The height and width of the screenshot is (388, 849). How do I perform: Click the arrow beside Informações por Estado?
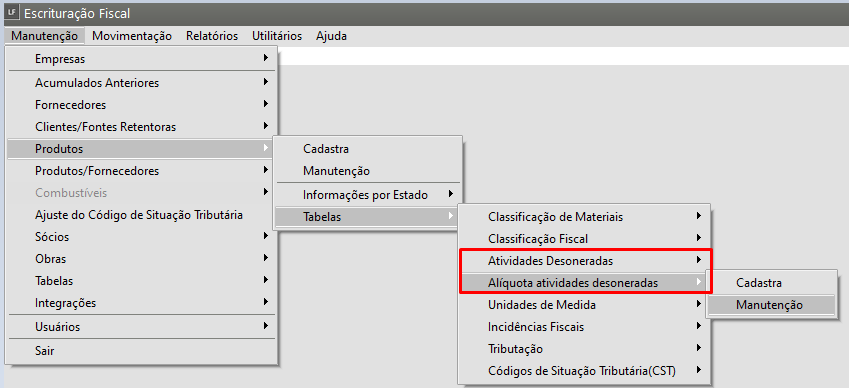(x=450, y=194)
